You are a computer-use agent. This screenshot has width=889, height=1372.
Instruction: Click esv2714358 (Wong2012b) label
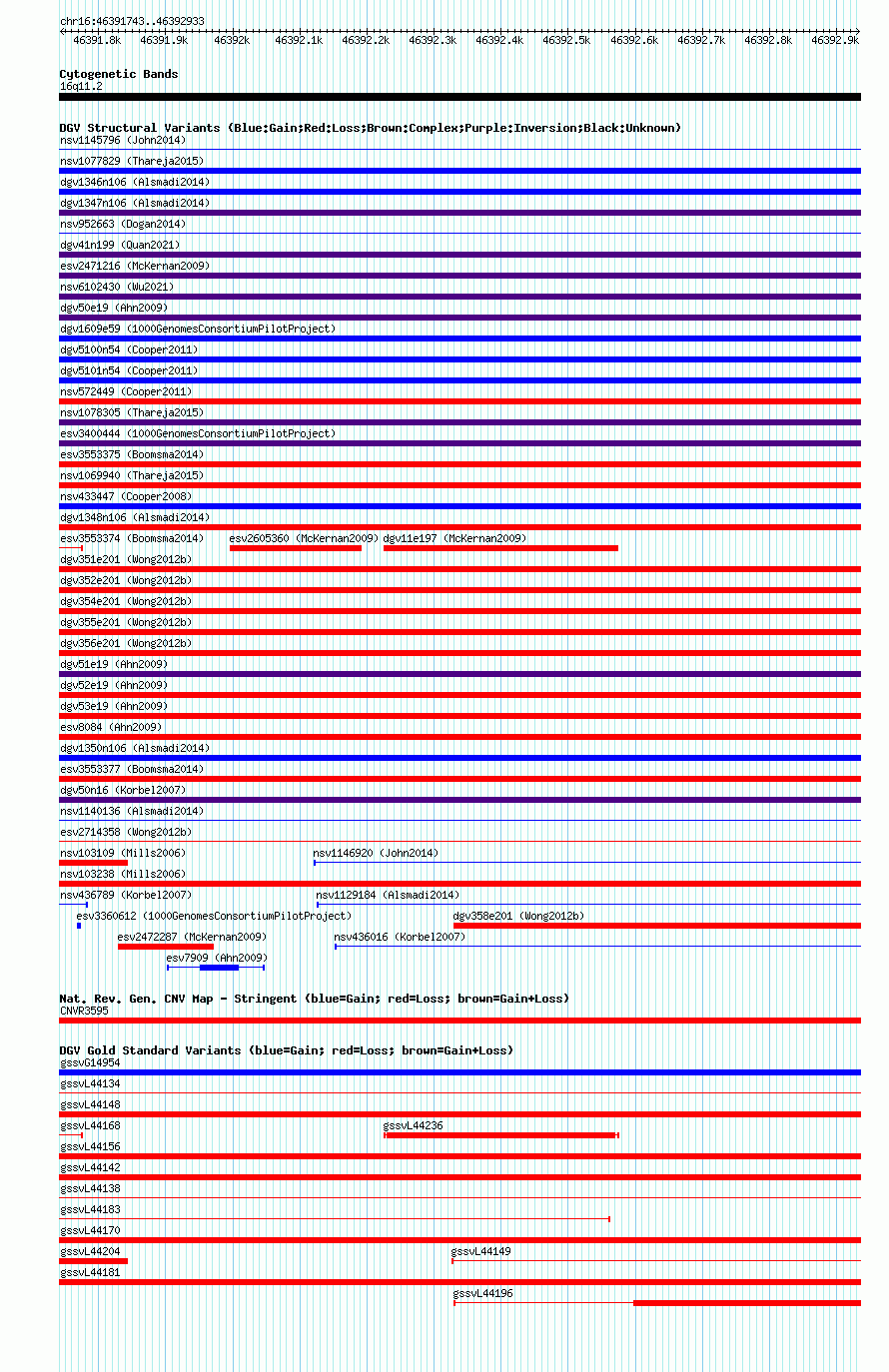[126, 832]
